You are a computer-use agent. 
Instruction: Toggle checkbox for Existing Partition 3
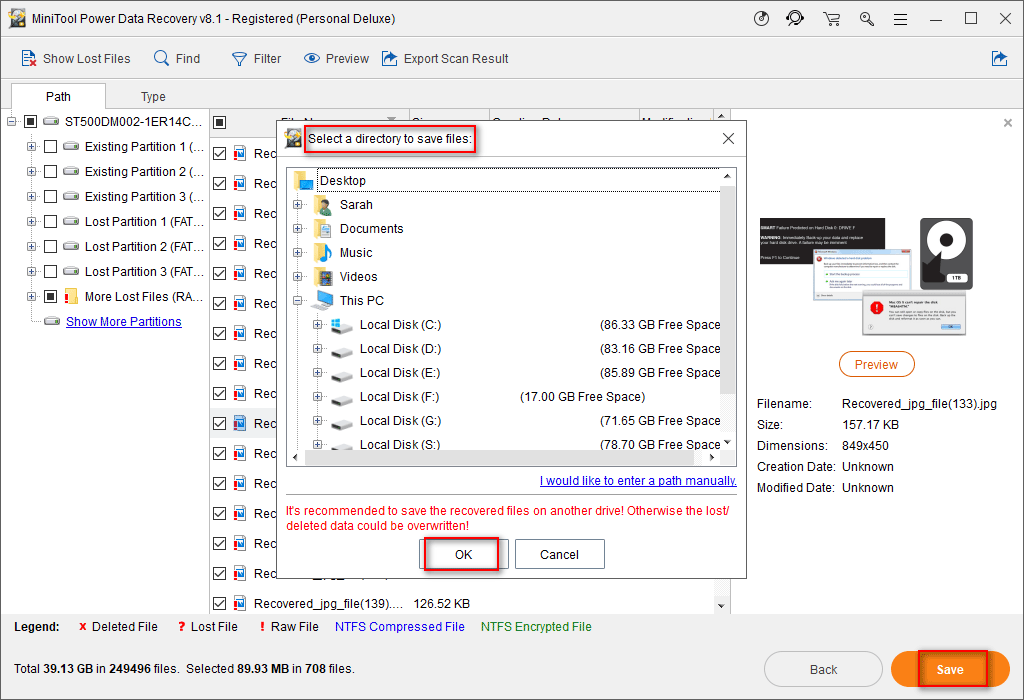[x=50, y=197]
